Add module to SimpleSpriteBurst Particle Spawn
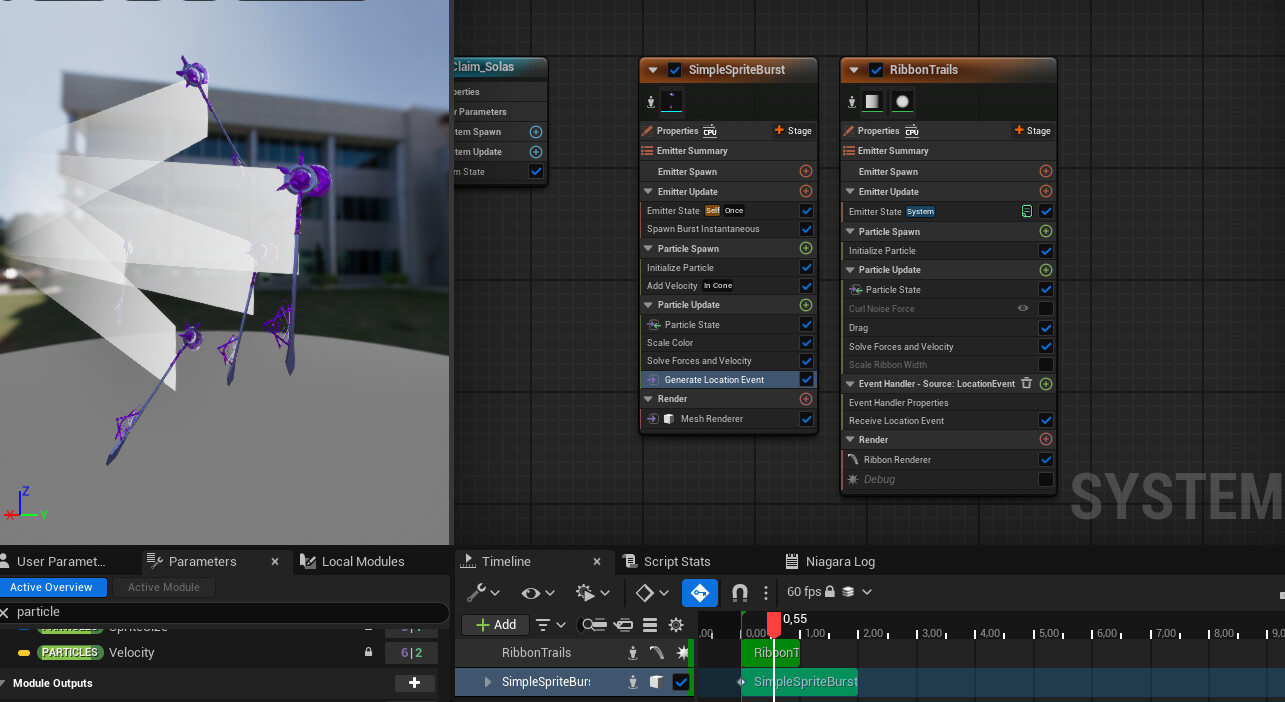Image resolution: width=1285 pixels, height=702 pixels. coord(806,248)
